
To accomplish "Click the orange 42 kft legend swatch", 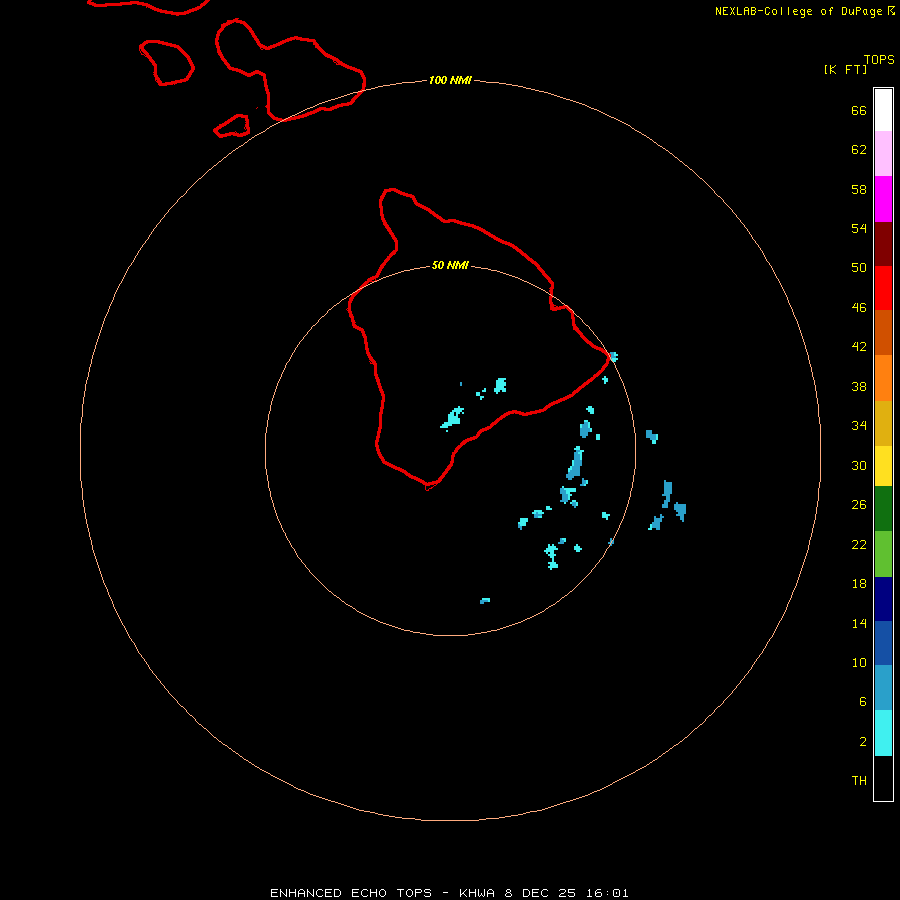I will point(883,378).
